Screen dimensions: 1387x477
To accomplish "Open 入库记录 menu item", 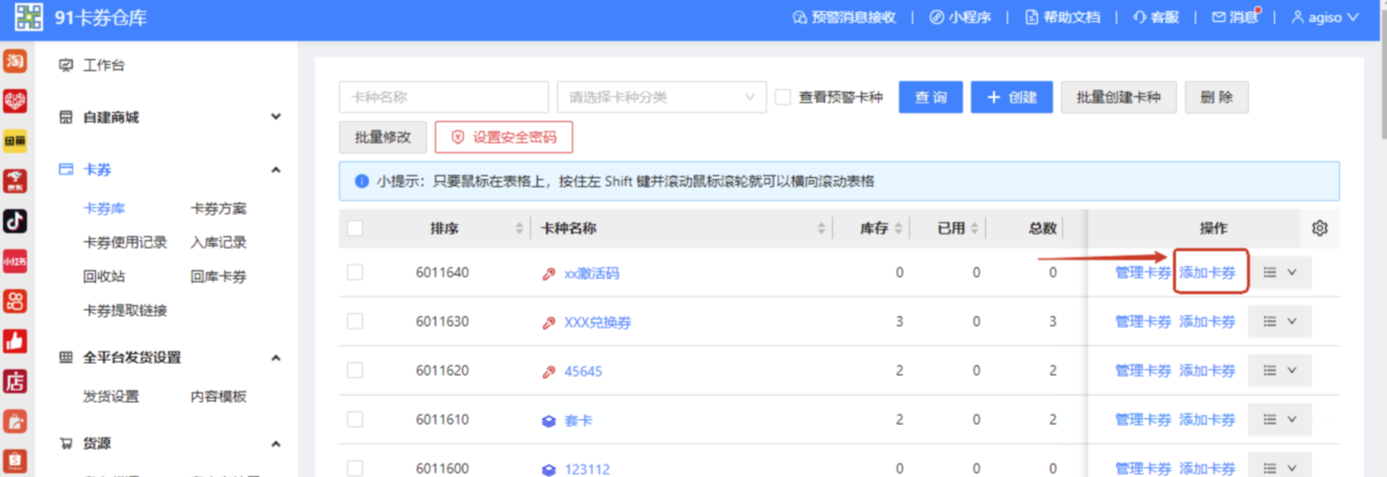I will point(218,242).
